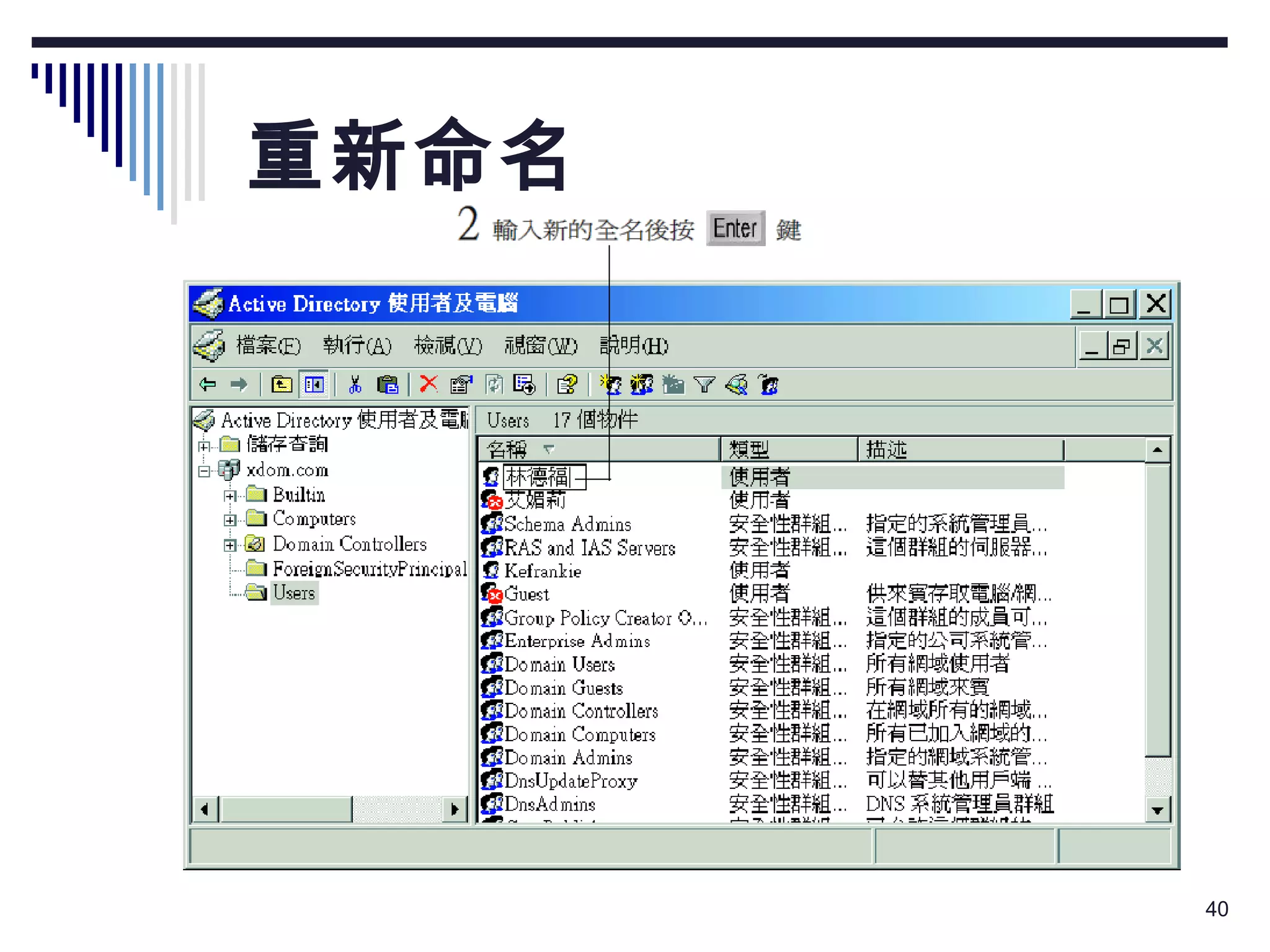Click the Paste clipboard icon
Viewport: 1270px width, 952px height.
[x=388, y=385]
